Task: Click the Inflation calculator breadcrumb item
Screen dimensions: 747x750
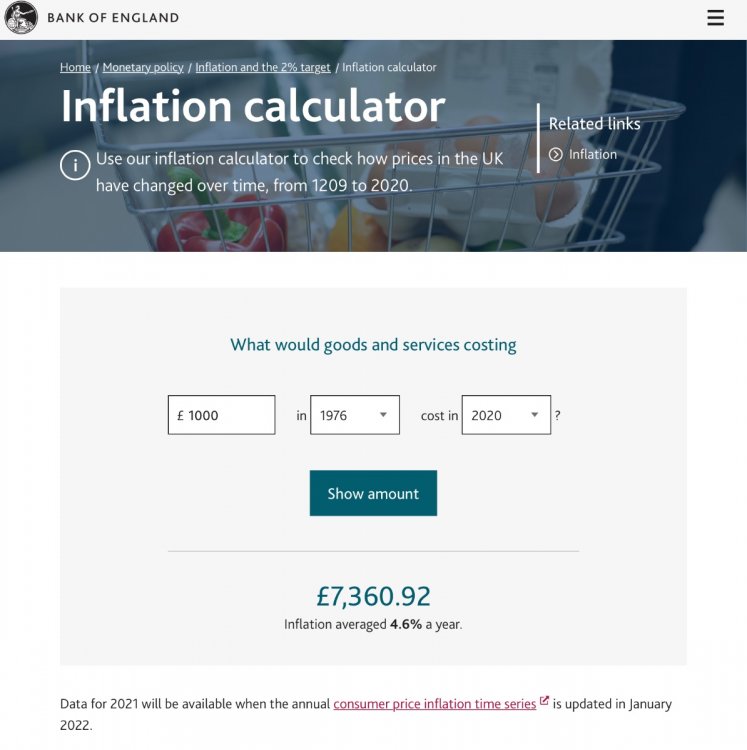Action: coord(389,68)
